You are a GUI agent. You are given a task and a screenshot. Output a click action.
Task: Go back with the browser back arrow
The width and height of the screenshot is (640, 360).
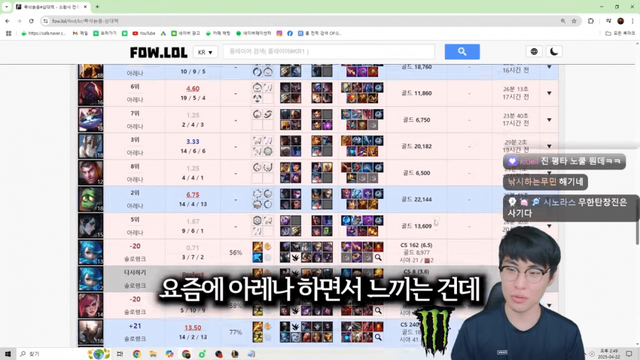click(x=8, y=21)
